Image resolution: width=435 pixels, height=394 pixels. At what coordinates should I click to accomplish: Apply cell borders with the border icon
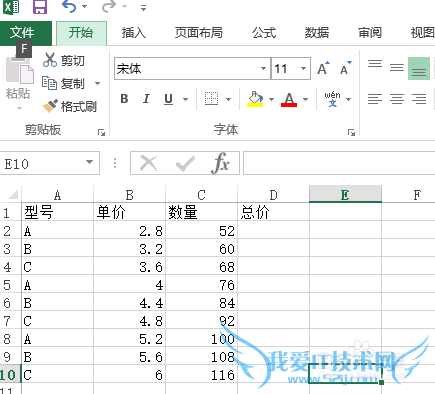point(211,99)
